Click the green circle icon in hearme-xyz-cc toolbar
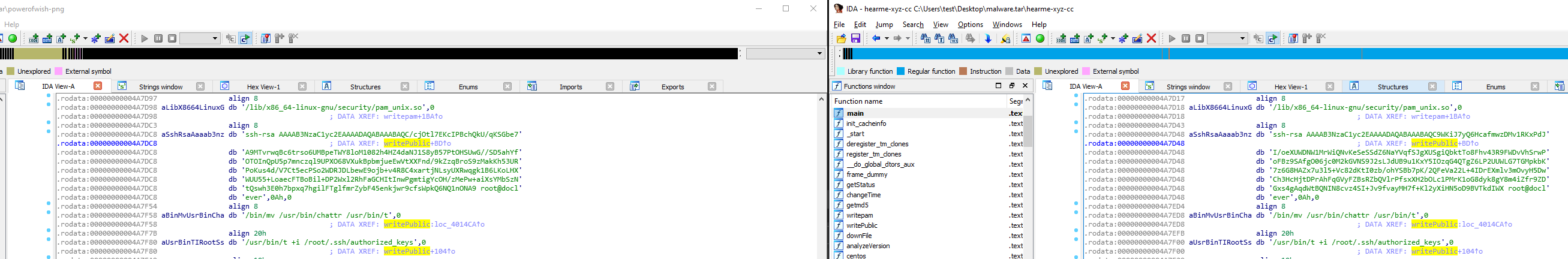The width and height of the screenshot is (1568, 259). 1040,38
